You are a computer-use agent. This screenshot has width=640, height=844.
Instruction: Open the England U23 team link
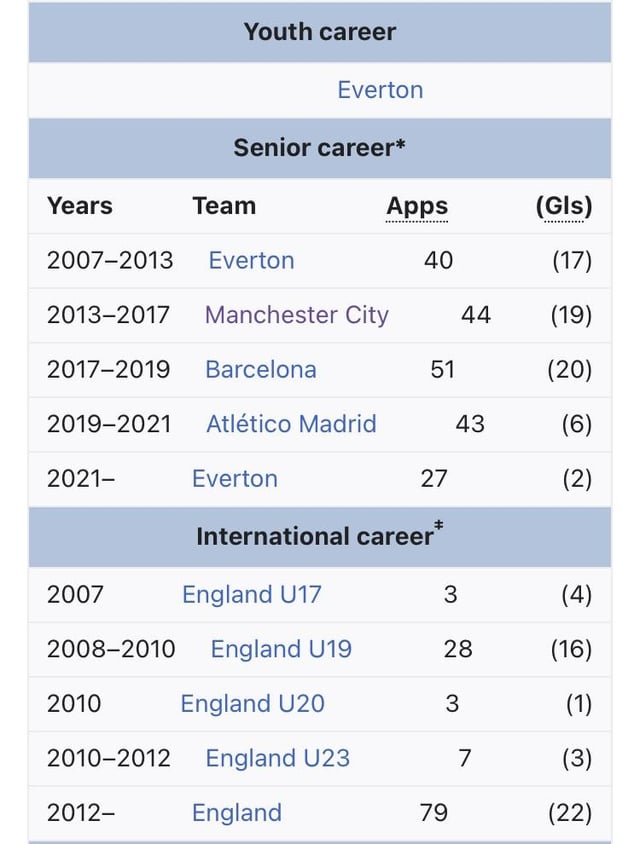(277, 758)
